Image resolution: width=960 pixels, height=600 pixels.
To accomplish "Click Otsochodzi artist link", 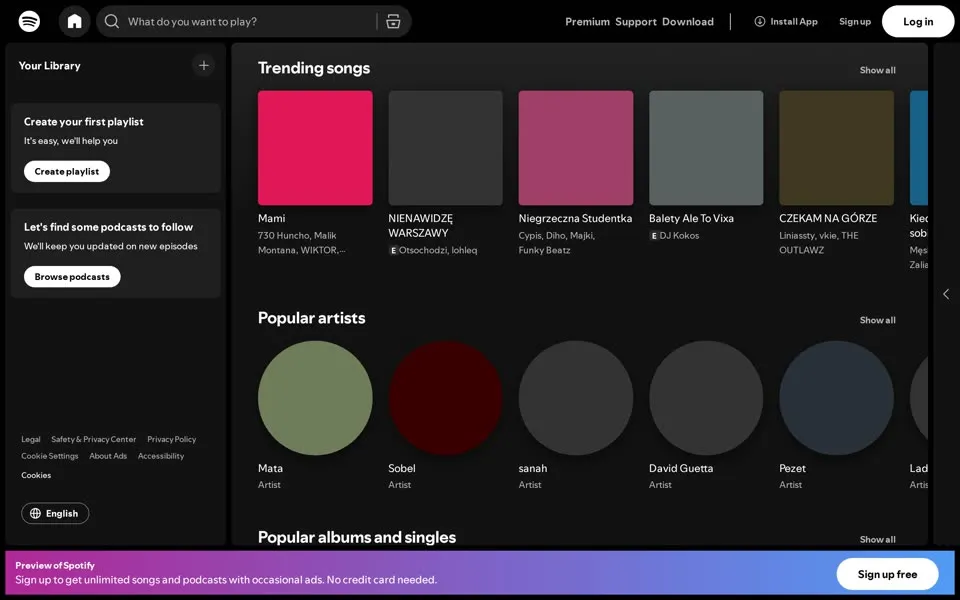I will [x=424, y=250].
